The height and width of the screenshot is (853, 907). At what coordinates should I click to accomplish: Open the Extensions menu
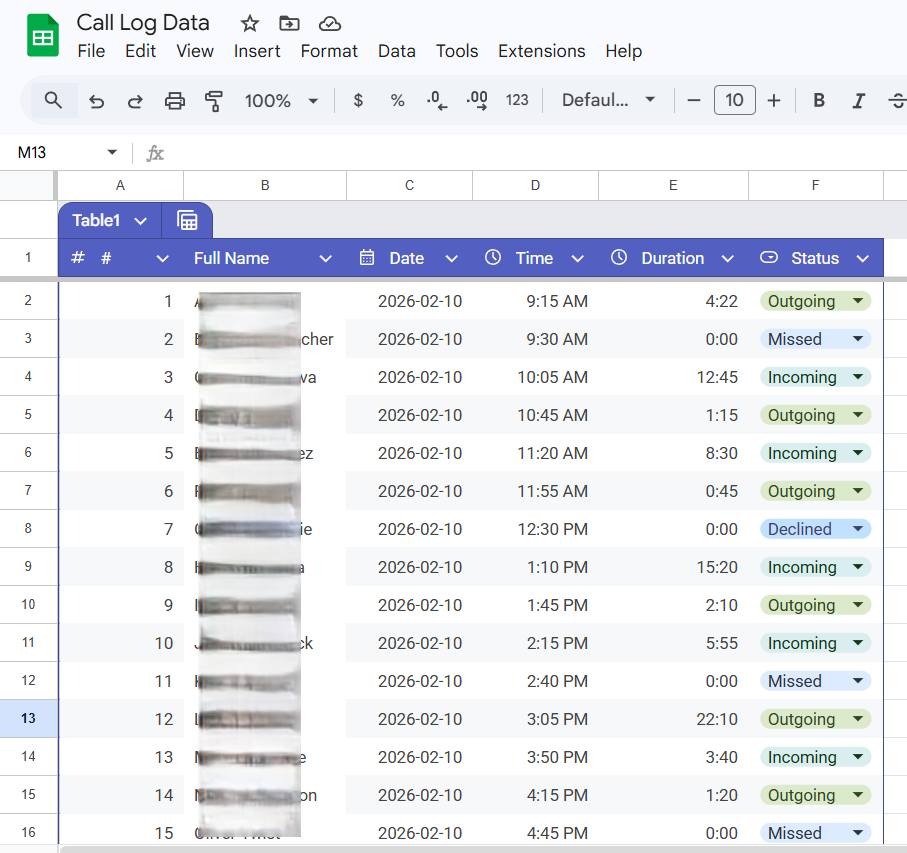pos(541,51)
